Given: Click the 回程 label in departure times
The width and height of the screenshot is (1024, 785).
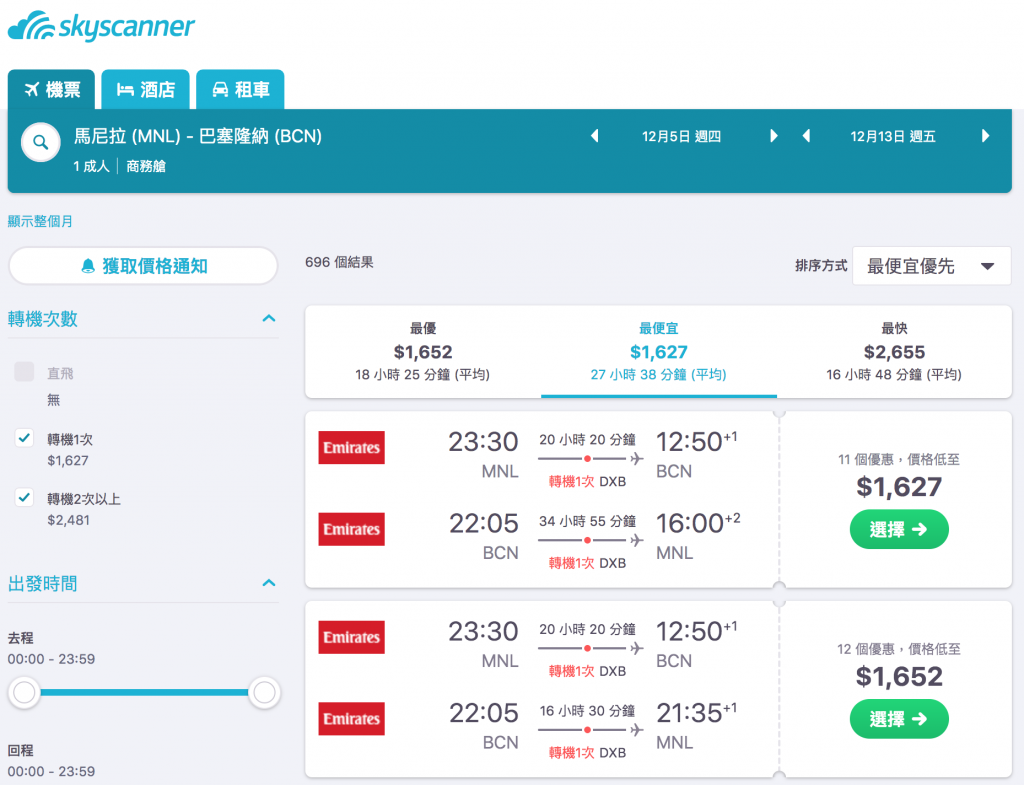Looking at the screenshot, I should pos(20,750).
